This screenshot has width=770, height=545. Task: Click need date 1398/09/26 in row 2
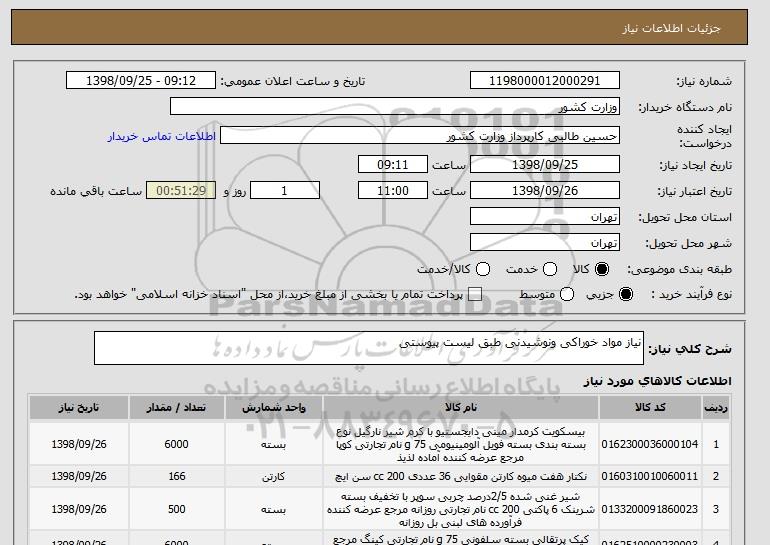[x=79, y=476]
